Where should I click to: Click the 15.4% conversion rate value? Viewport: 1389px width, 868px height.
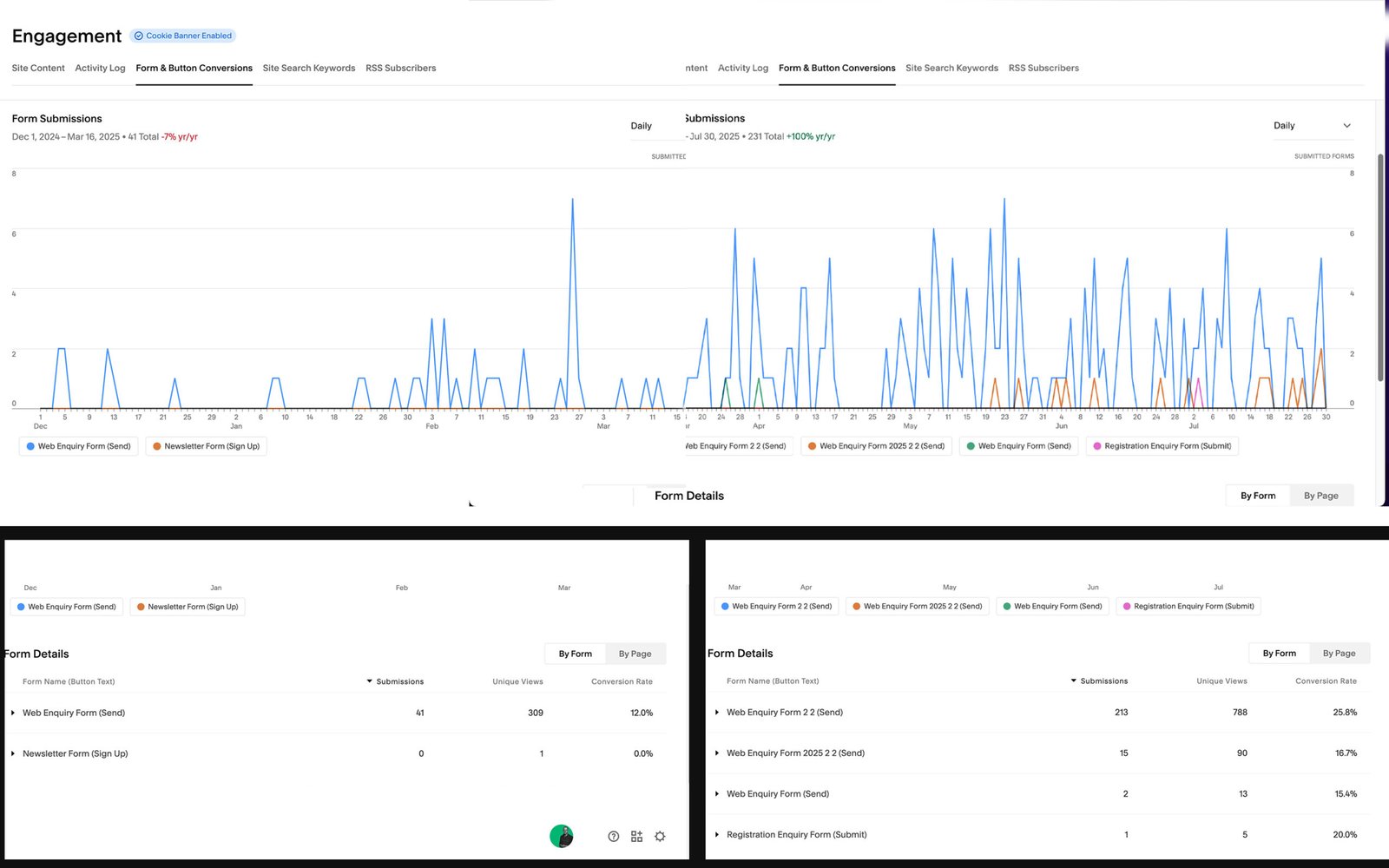click(x=1346, y=793)
